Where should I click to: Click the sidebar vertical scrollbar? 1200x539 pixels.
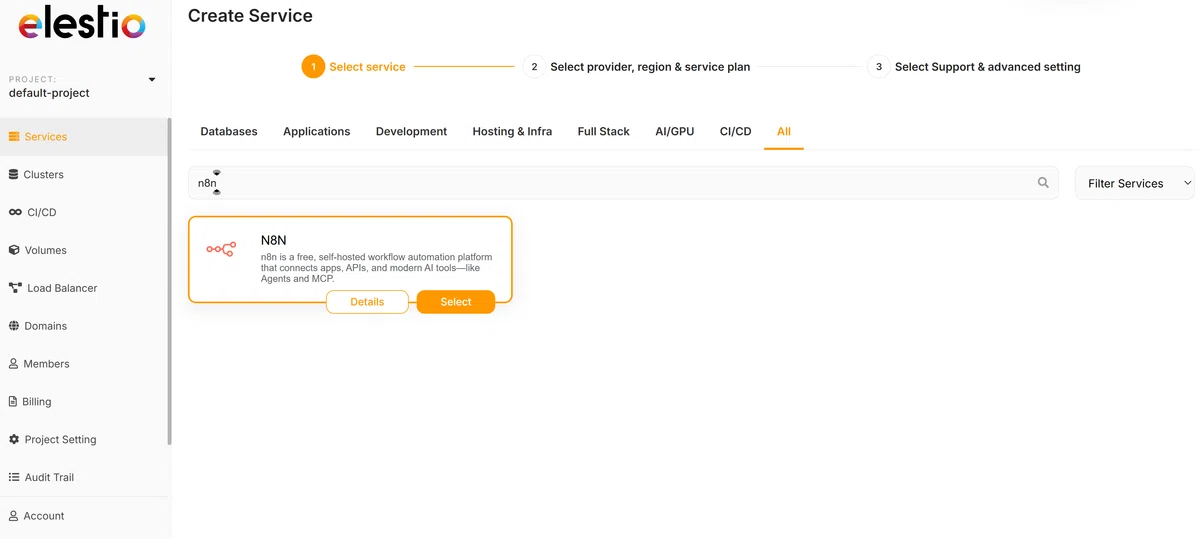(x=169, y=281)
